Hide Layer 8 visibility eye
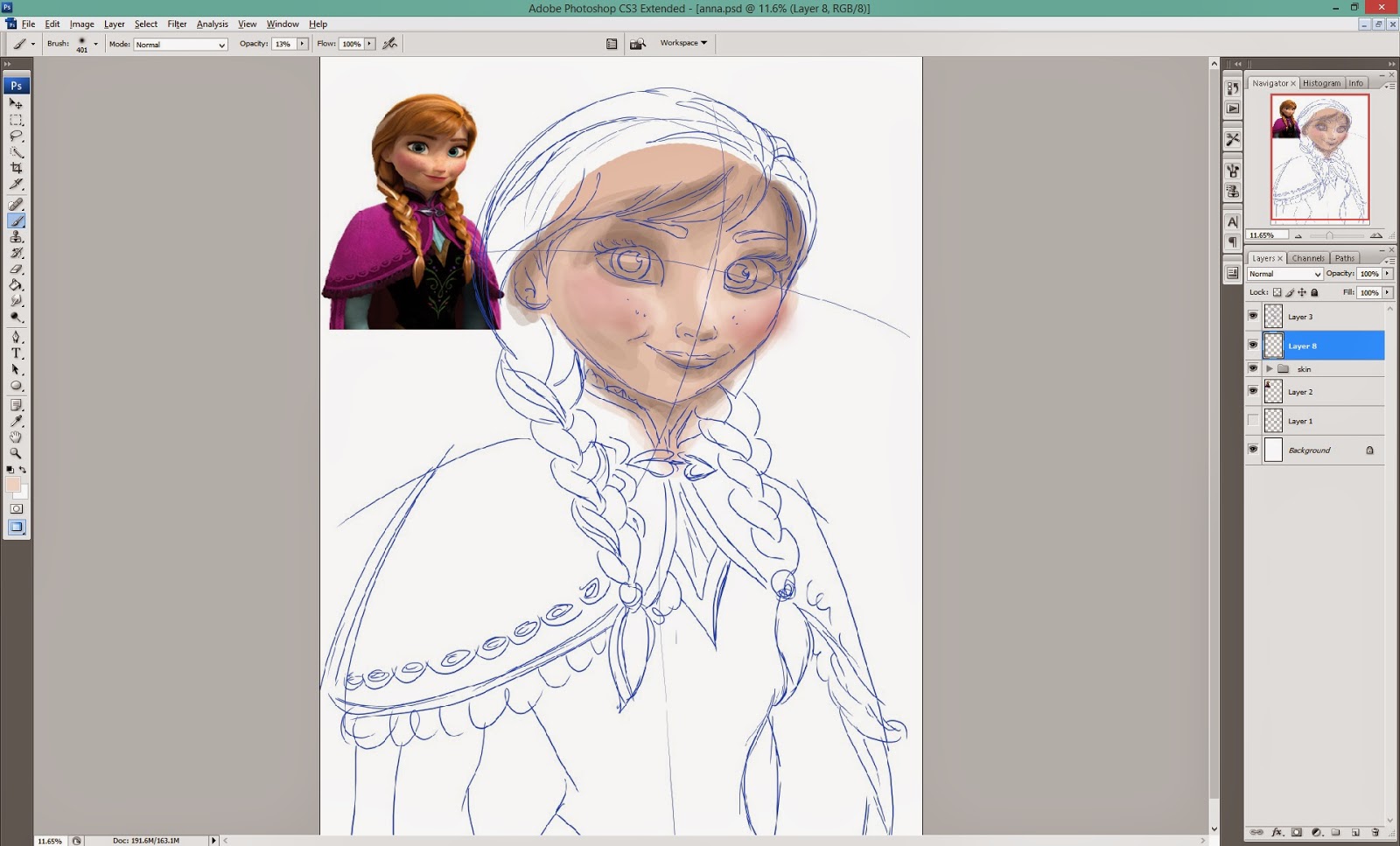Screen dimensions: 1400x846 point(1253,345)
